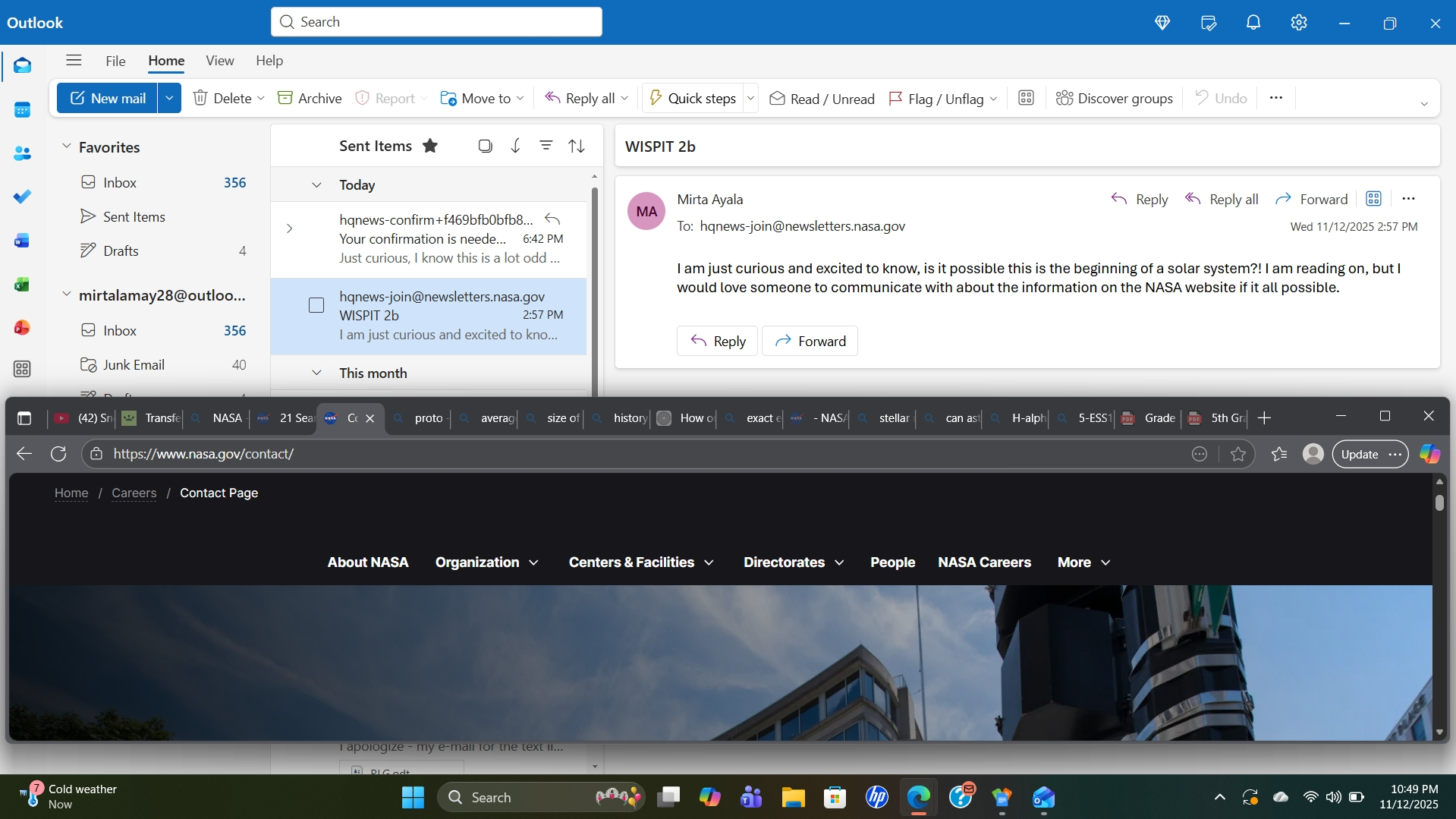This screenshot has width=1456, height=819.
Task: Open the To Do checkmark icon
Action: (22, 197)
